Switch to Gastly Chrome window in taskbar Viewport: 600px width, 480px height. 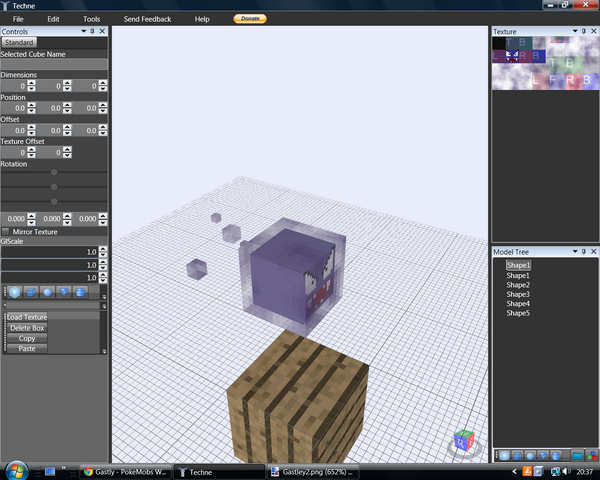pyautogui.click(x=126, y=472)
